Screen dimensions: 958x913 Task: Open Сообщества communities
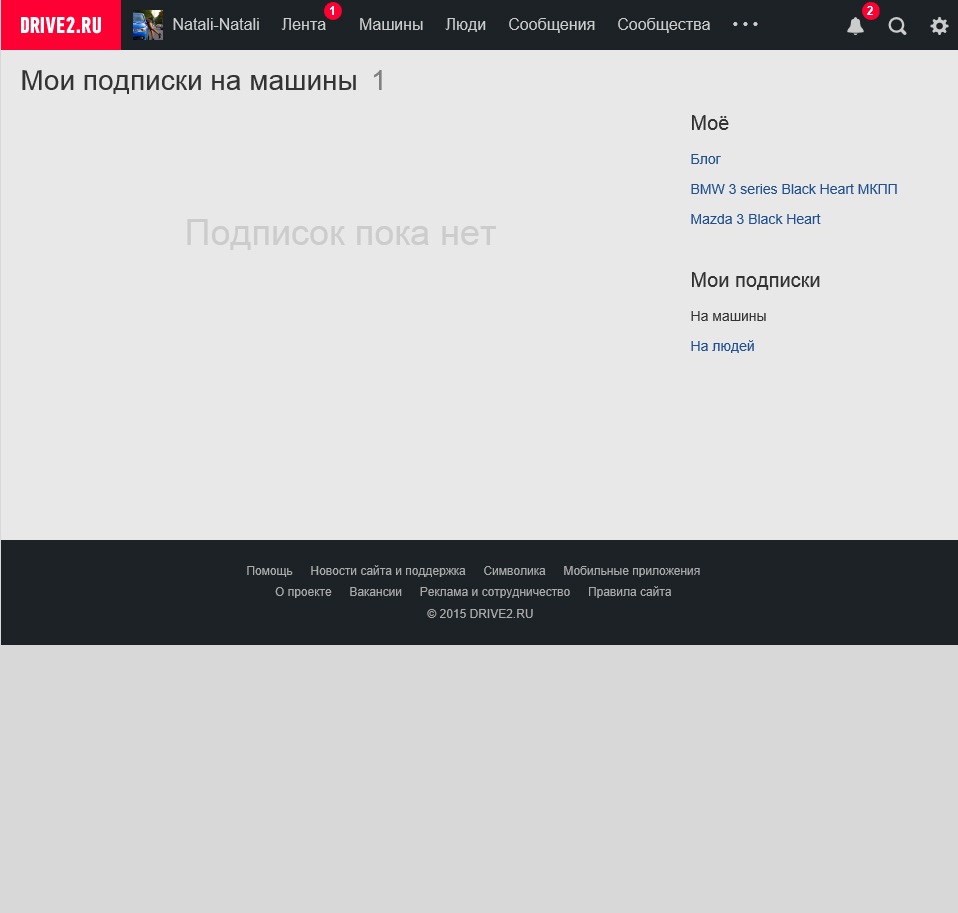(664, 24)
